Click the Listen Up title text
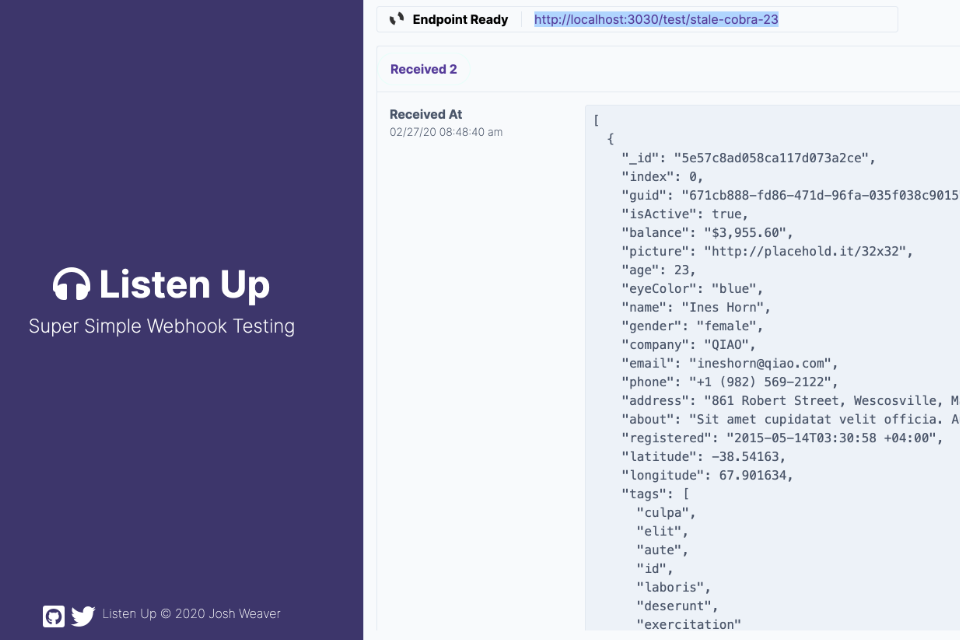The image size is (960, 640). click(x=184, y=285)
